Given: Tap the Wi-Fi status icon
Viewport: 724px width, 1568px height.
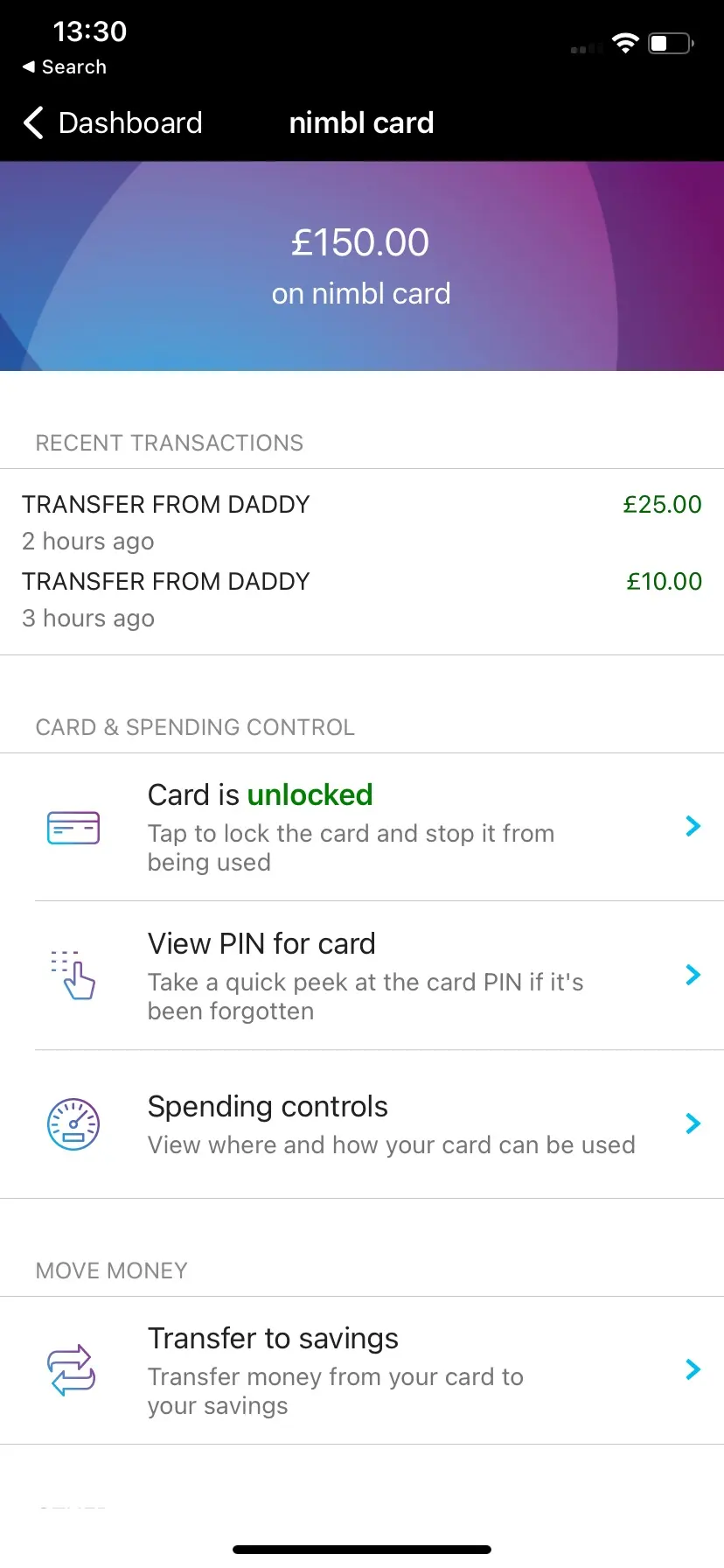Looking at the screenshot, I should 625,43.
